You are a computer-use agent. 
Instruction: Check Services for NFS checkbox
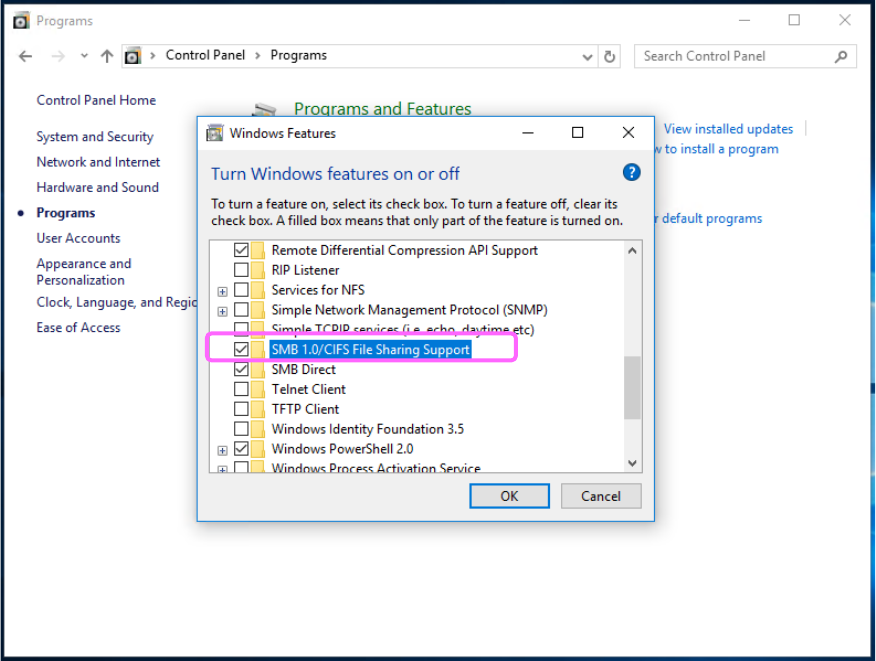[241, 290]
